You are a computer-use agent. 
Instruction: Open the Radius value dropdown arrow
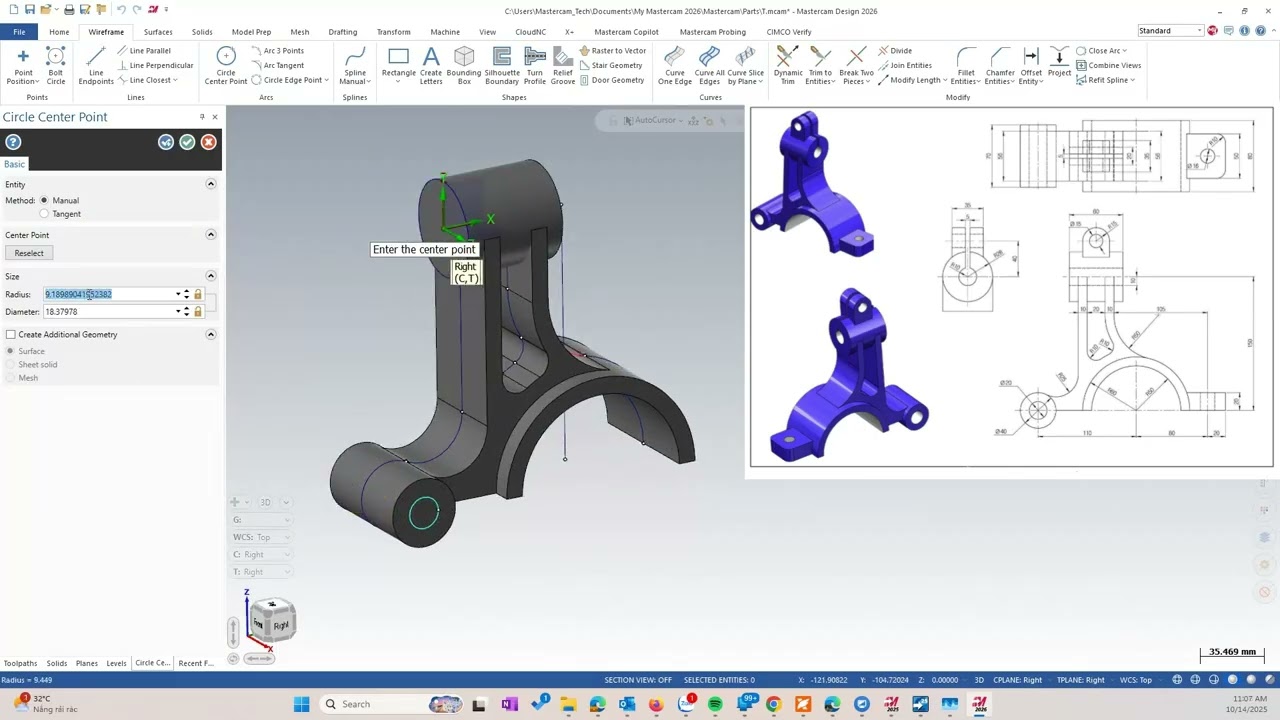tap(178, 294)
